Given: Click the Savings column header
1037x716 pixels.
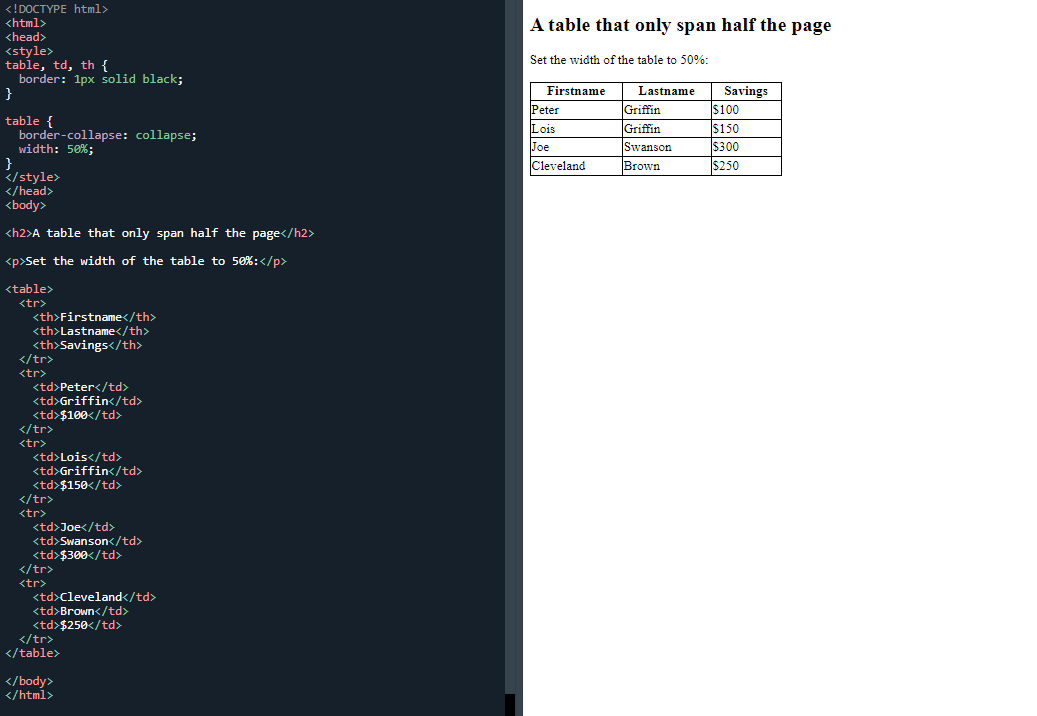Looking at the screenshot, I should tap(745, 91).
